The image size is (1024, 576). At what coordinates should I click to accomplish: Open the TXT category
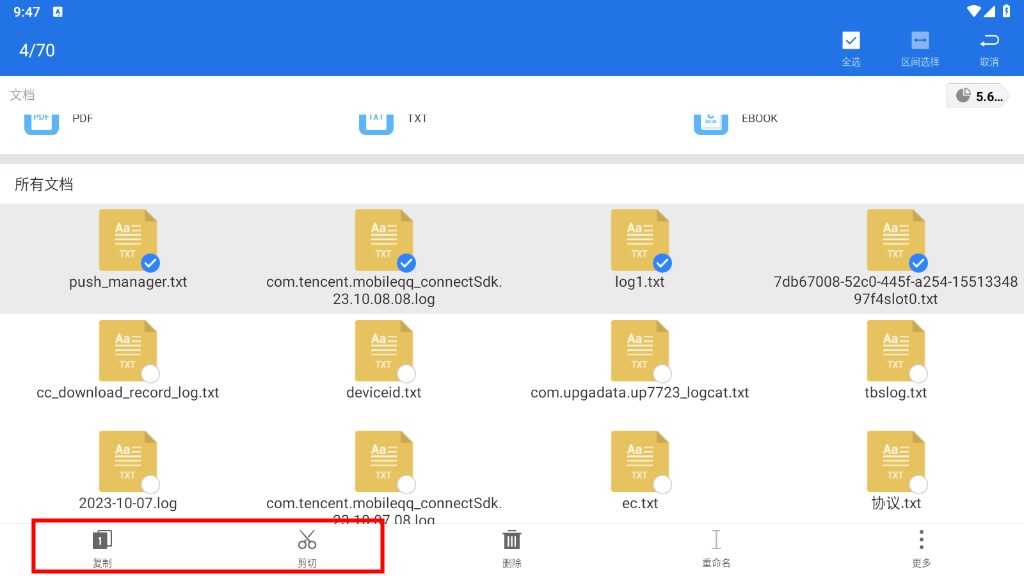click(377, 119)
